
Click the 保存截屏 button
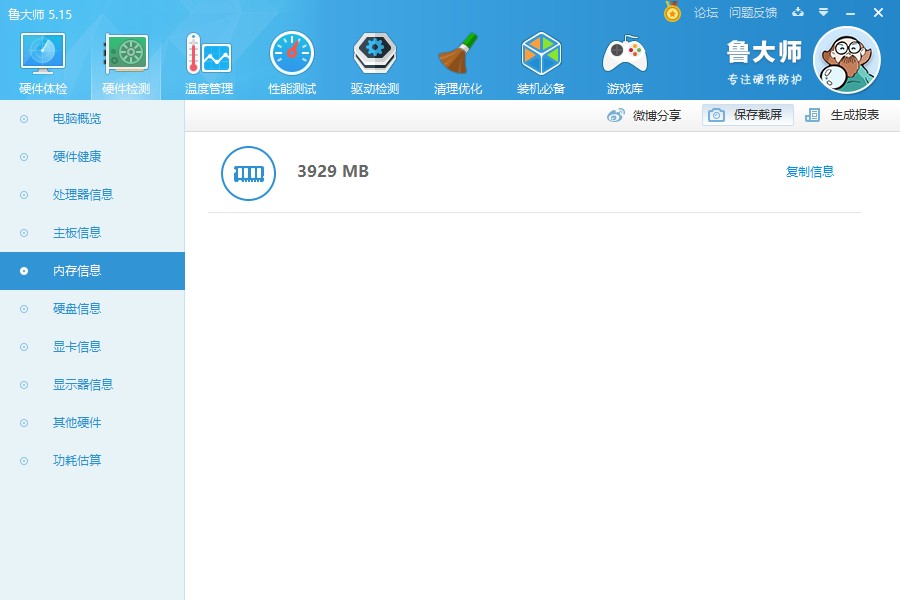[747, 115]
